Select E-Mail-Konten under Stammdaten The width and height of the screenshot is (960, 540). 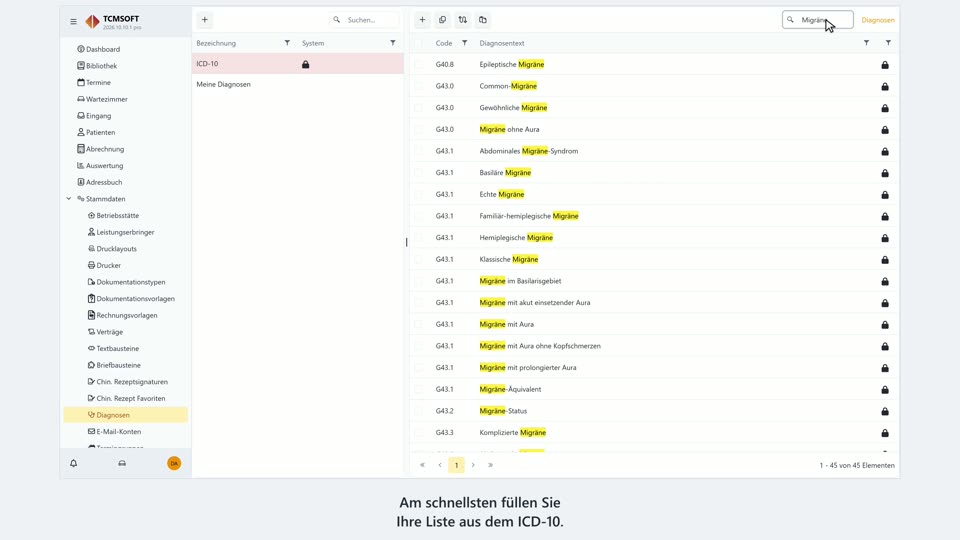(114, 432)
